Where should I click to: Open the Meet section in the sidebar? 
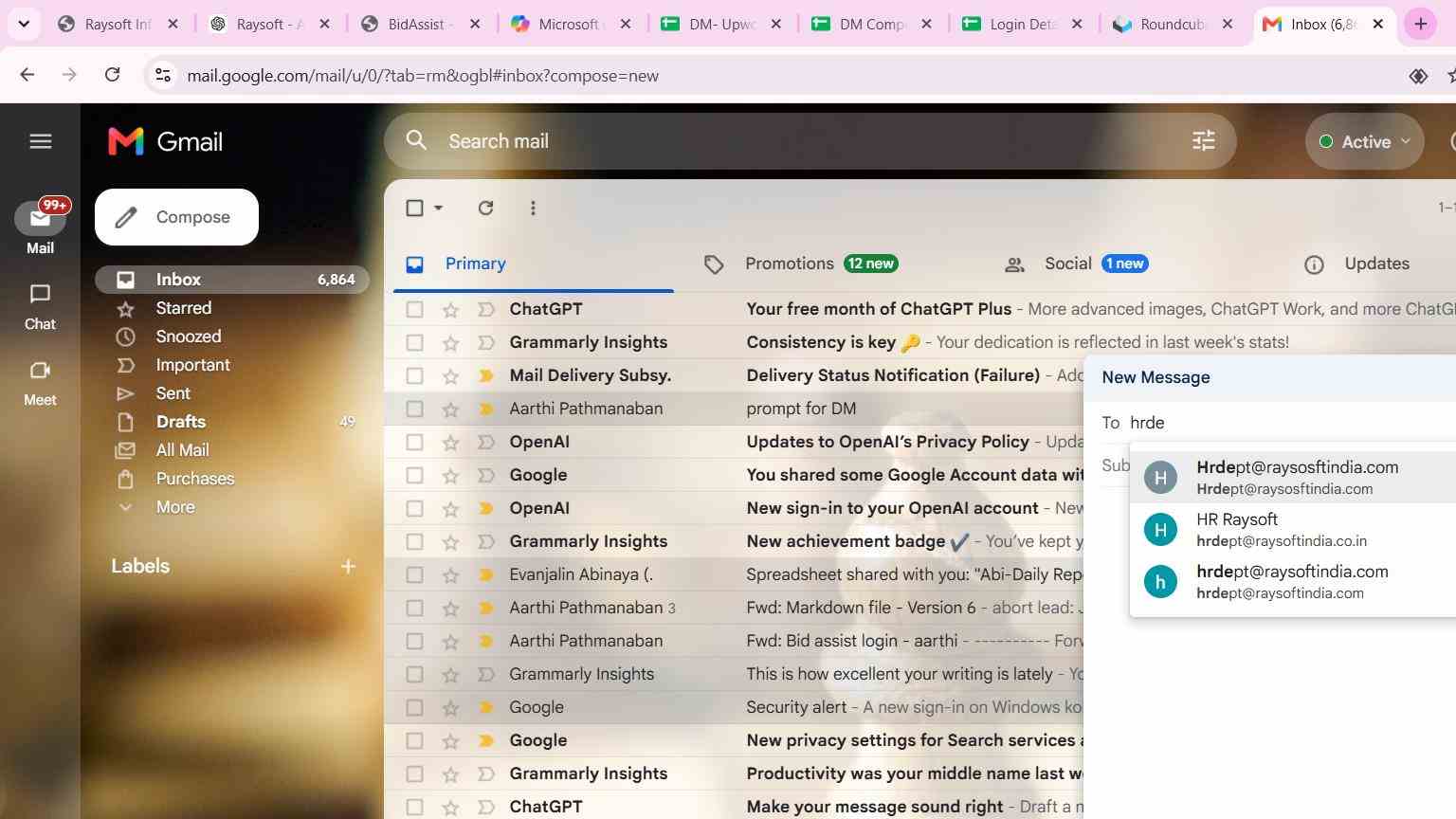pos(40,383)
